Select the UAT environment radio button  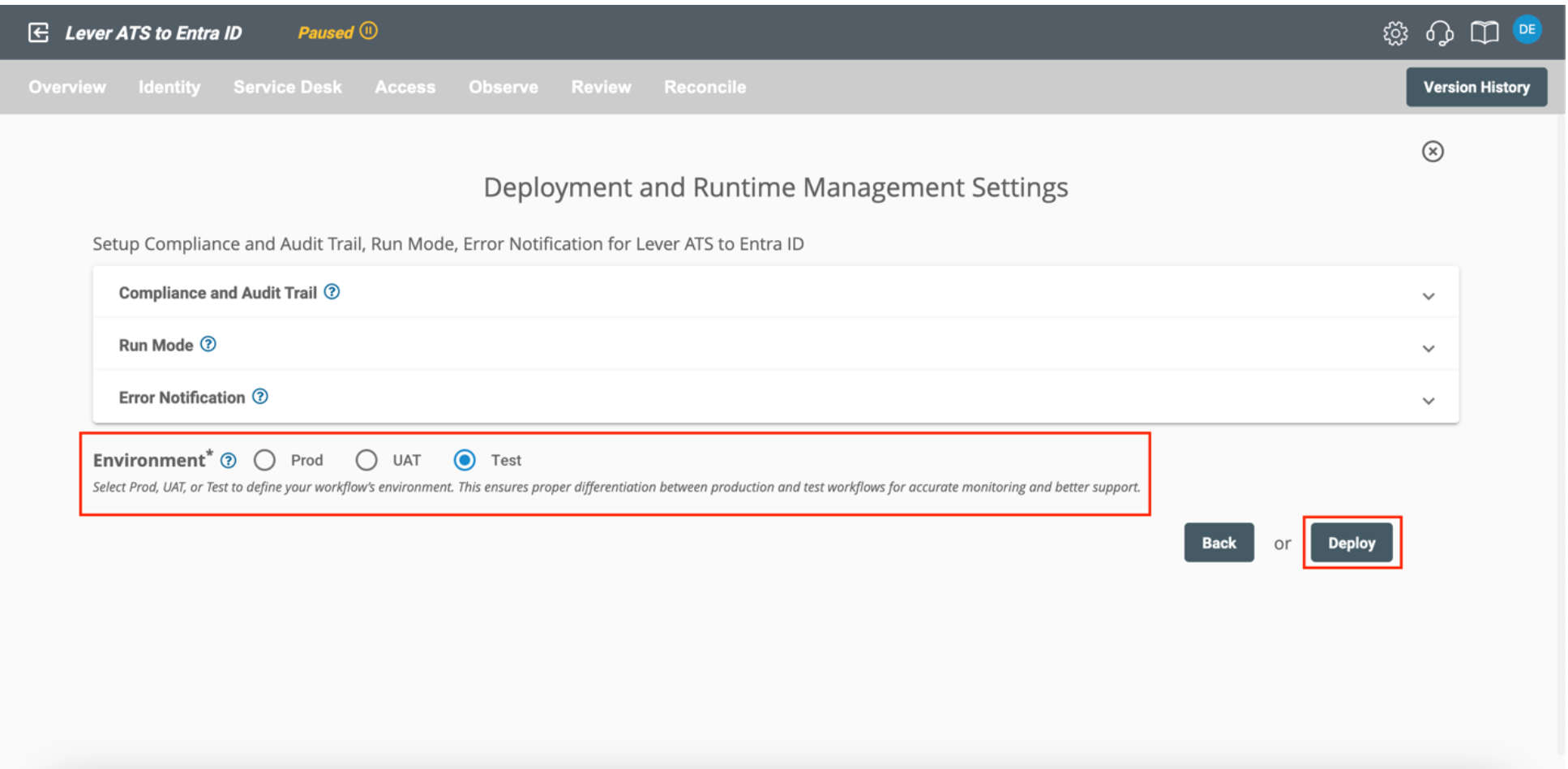366,461
